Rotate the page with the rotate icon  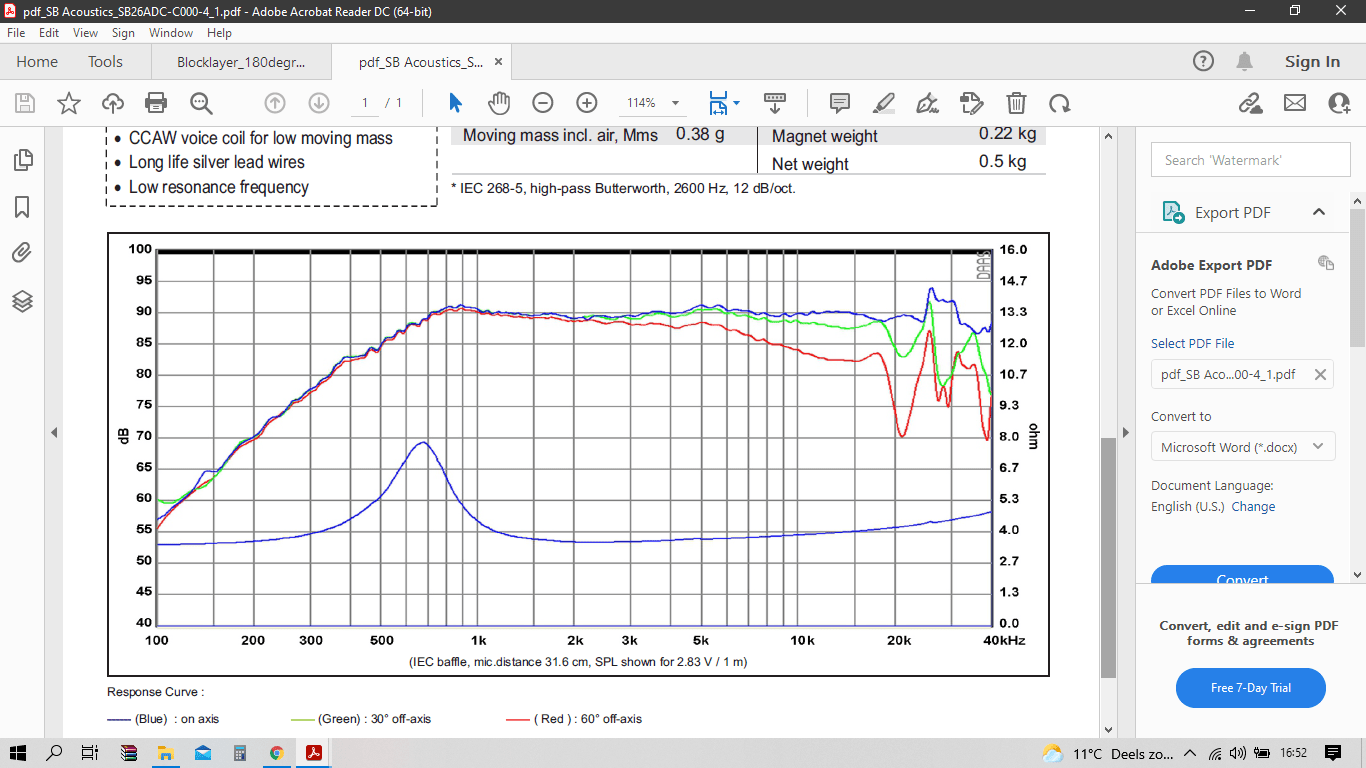click(x=1060, y=103)
